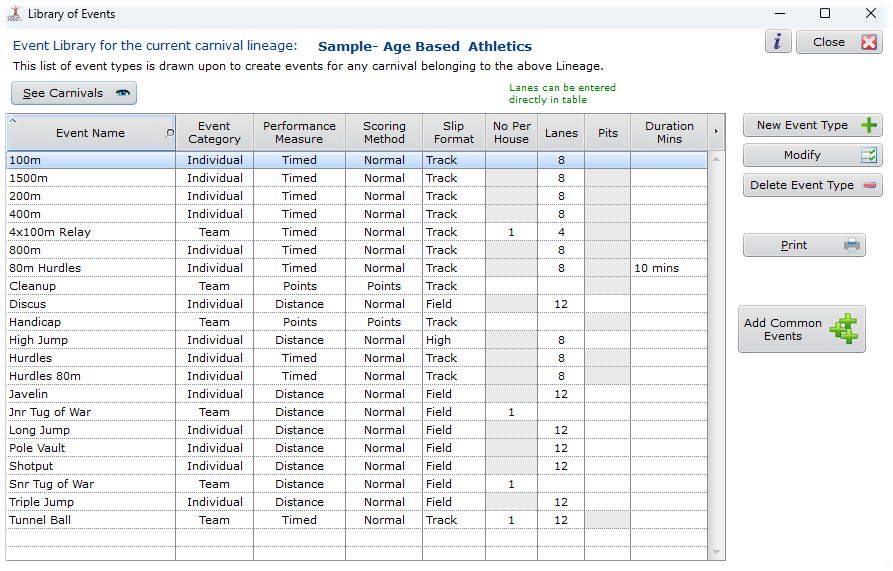Click the printer icon on Print button
Viewport: 893px width, 571px height.
pyautogui.click(x=852, y=245)
